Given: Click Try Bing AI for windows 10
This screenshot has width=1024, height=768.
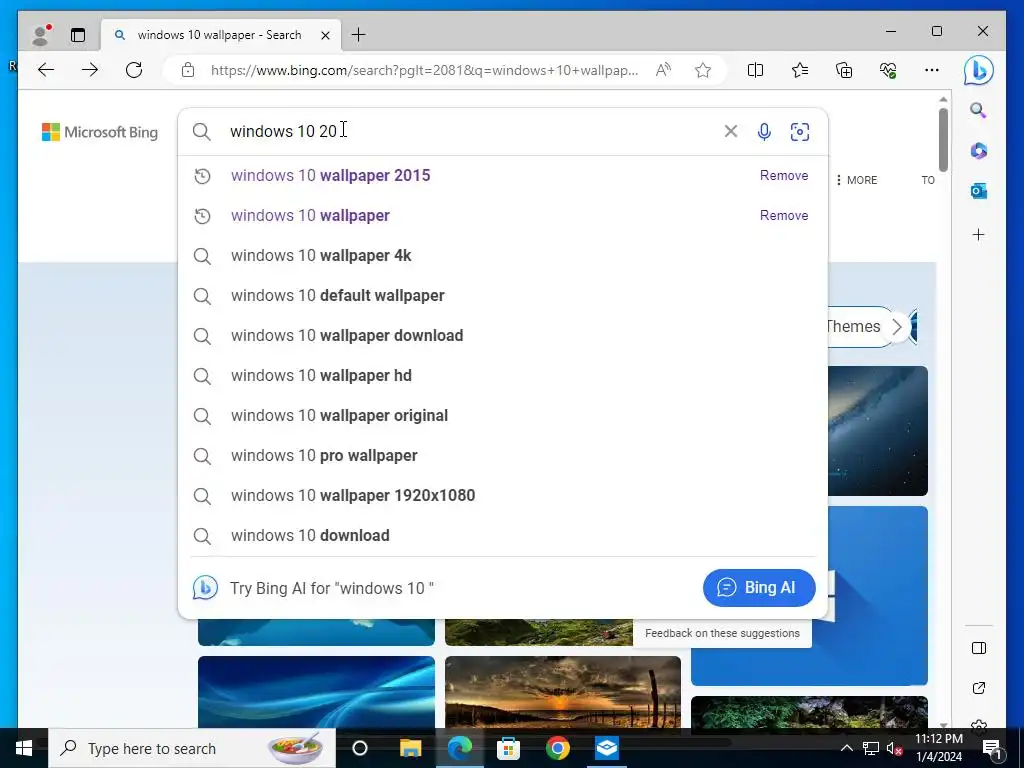Looking at the screenshot, I should [332, 588].
